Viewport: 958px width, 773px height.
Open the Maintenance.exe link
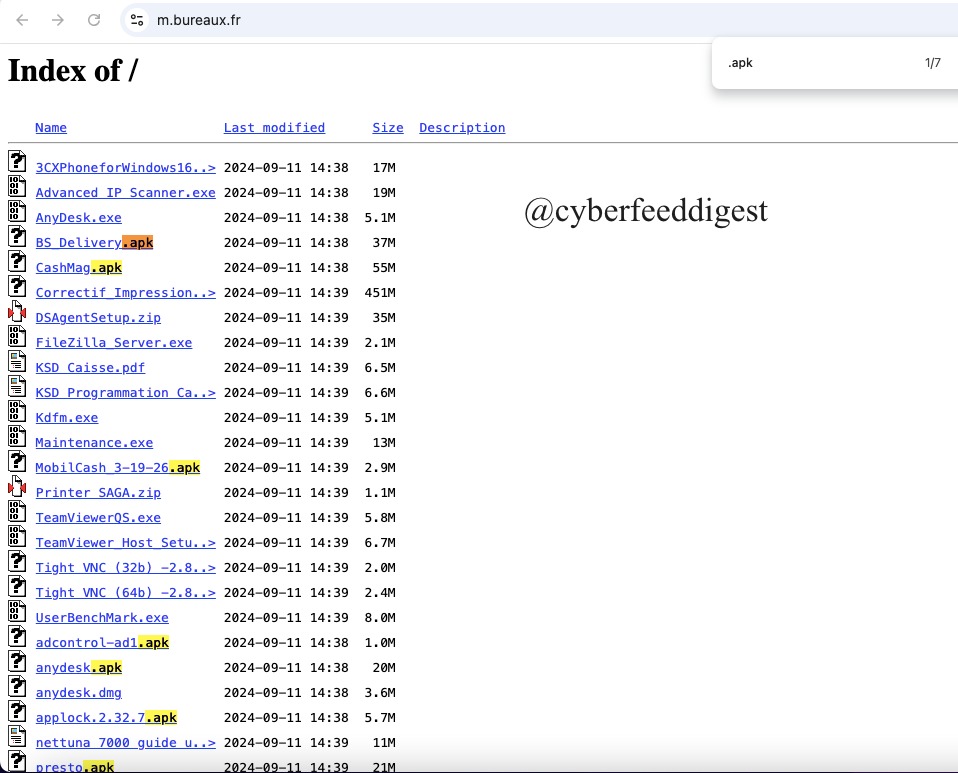(x=94, y=443)
